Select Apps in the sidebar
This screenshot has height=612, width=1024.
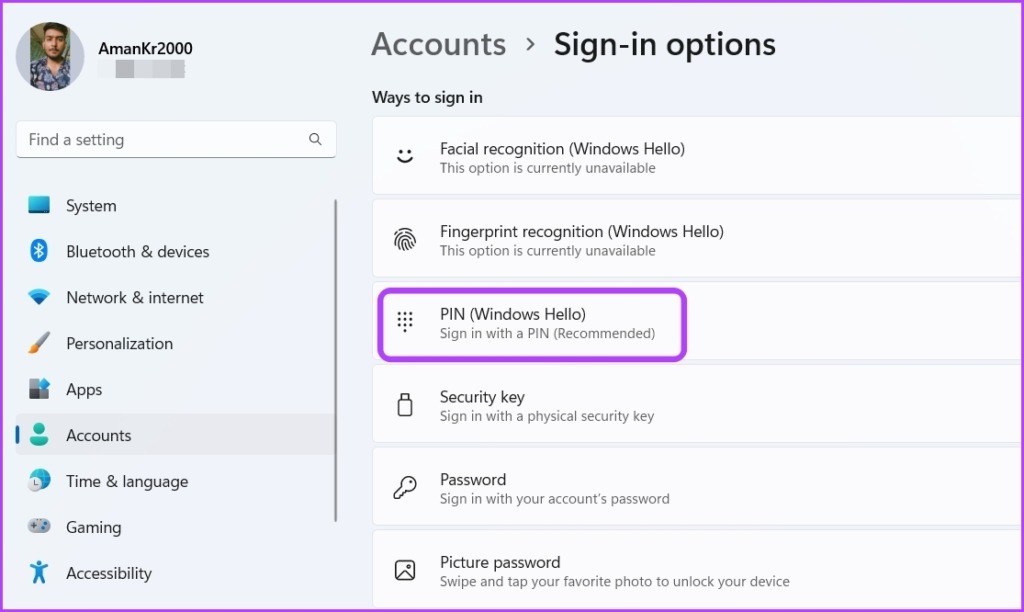84,389
